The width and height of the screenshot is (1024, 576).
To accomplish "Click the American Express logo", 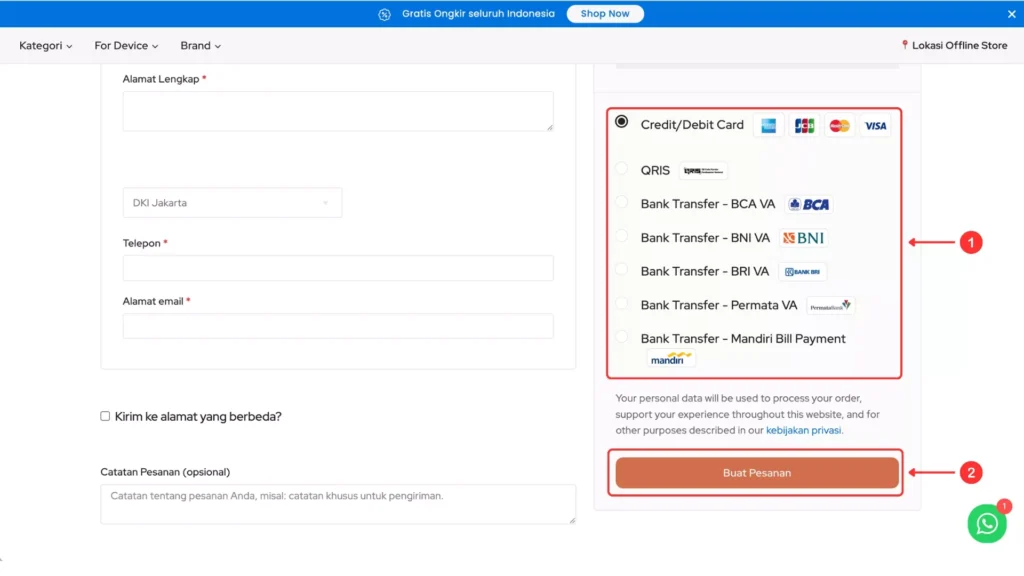I will click(x=768, y=125).
